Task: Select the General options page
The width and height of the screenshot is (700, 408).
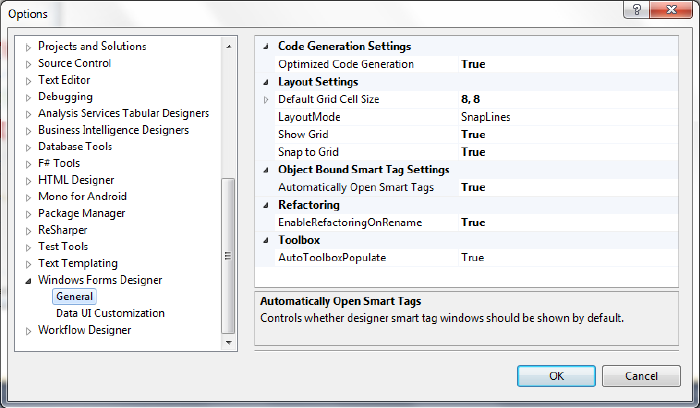Action: (75, 296)
